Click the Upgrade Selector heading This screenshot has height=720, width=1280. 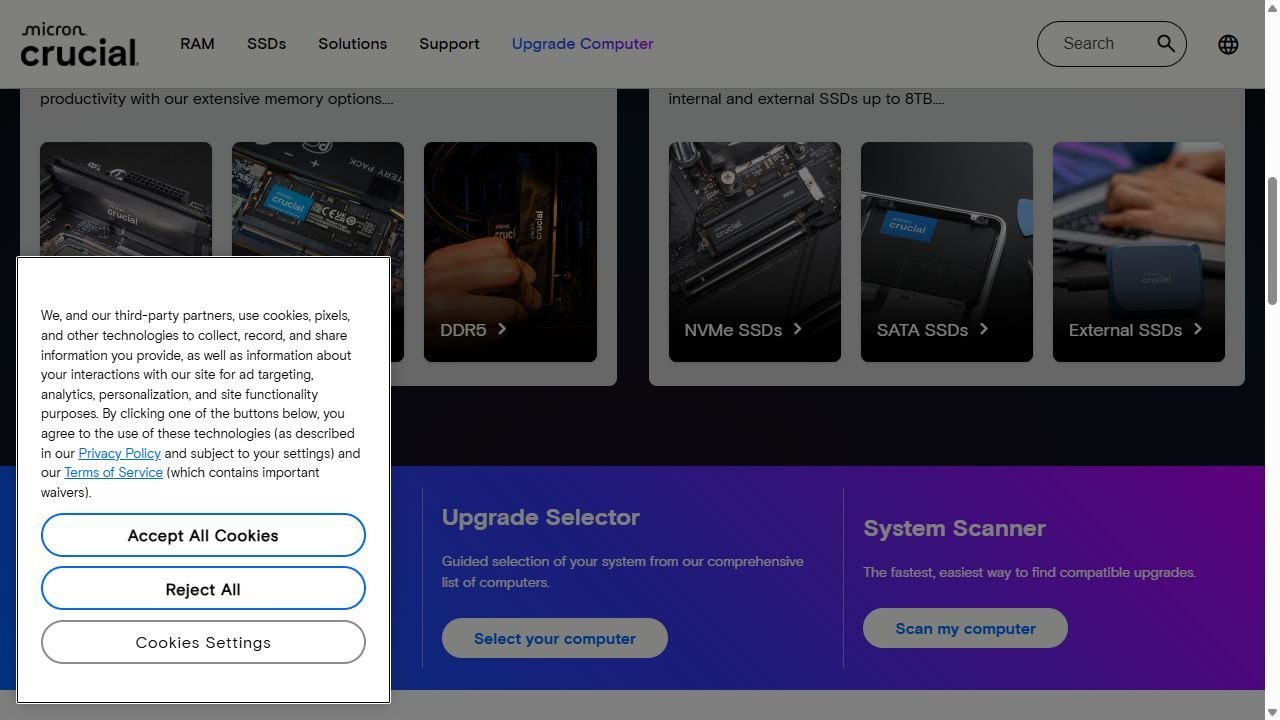(x=541, y=517)
